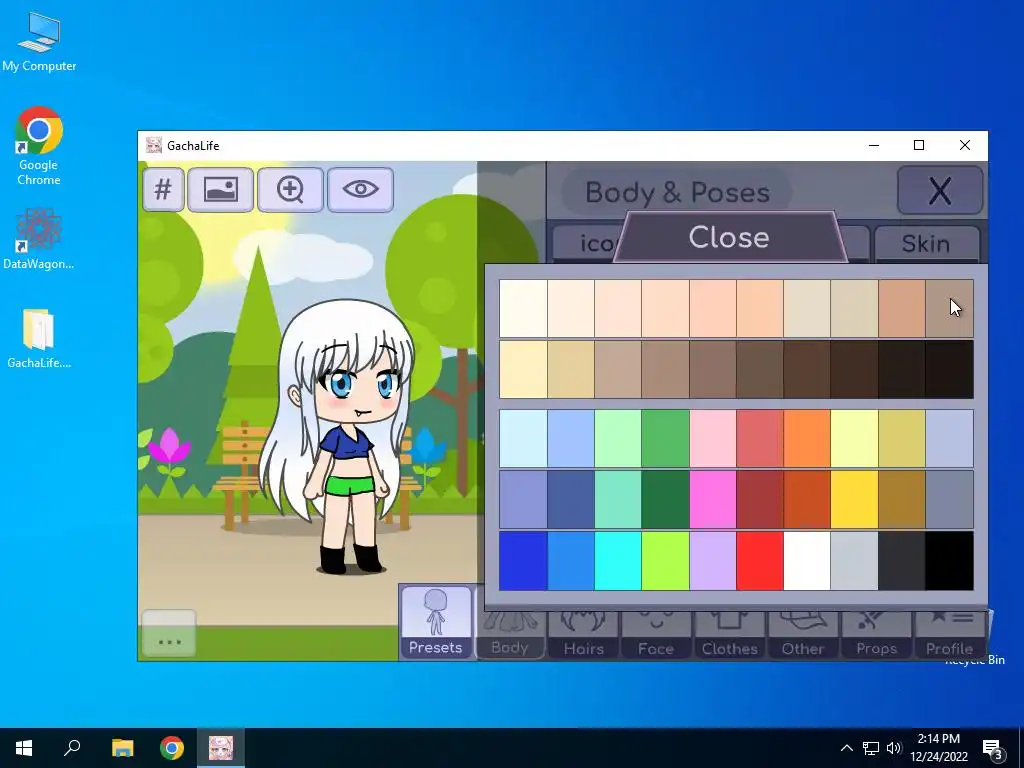Open the notification center icon
Screen dimensions: 1024x768
(x=992, y=749)
